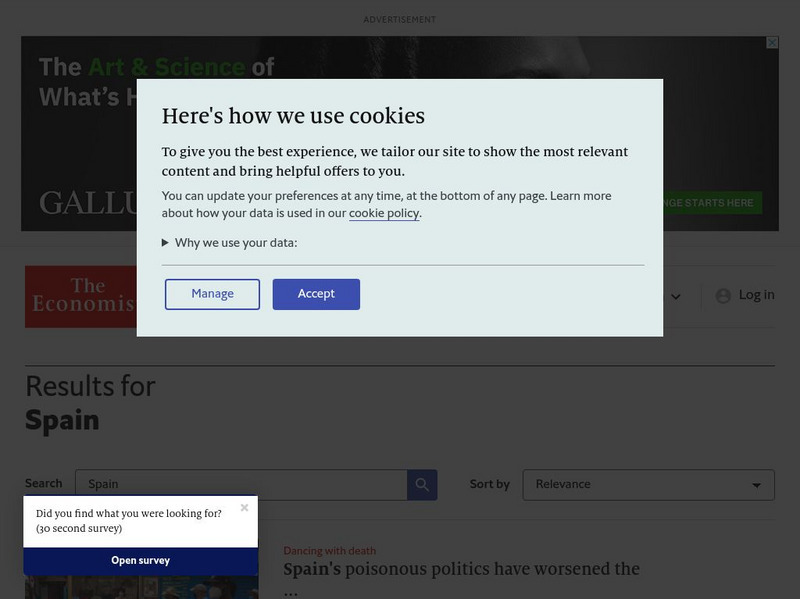The width and height of the screenshot is (800, 599).
Task: Open the Sort by Relevance dropdown
Action: (648, 485)
